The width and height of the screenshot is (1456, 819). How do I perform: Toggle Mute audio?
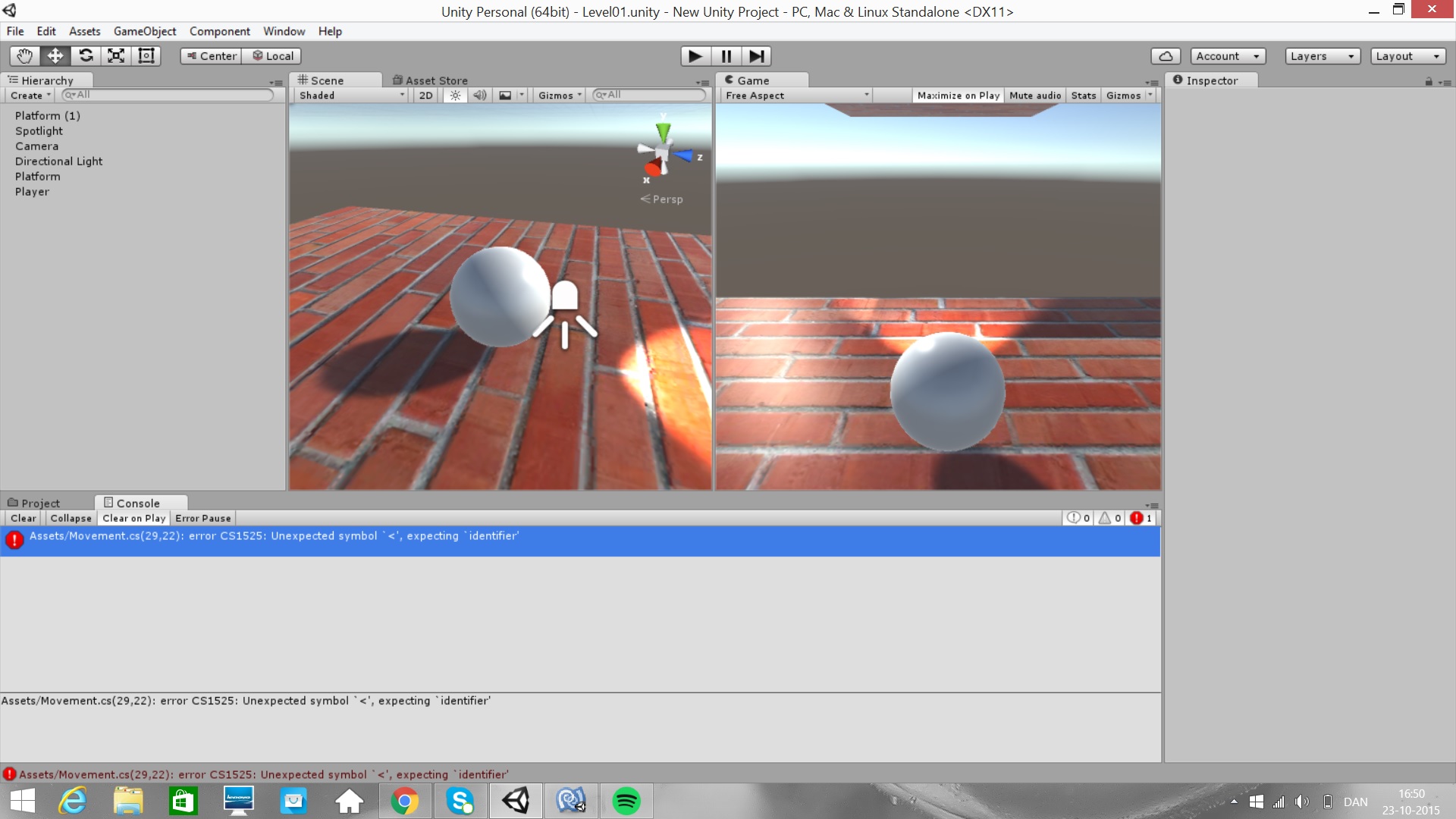(x=1035, y=96)
